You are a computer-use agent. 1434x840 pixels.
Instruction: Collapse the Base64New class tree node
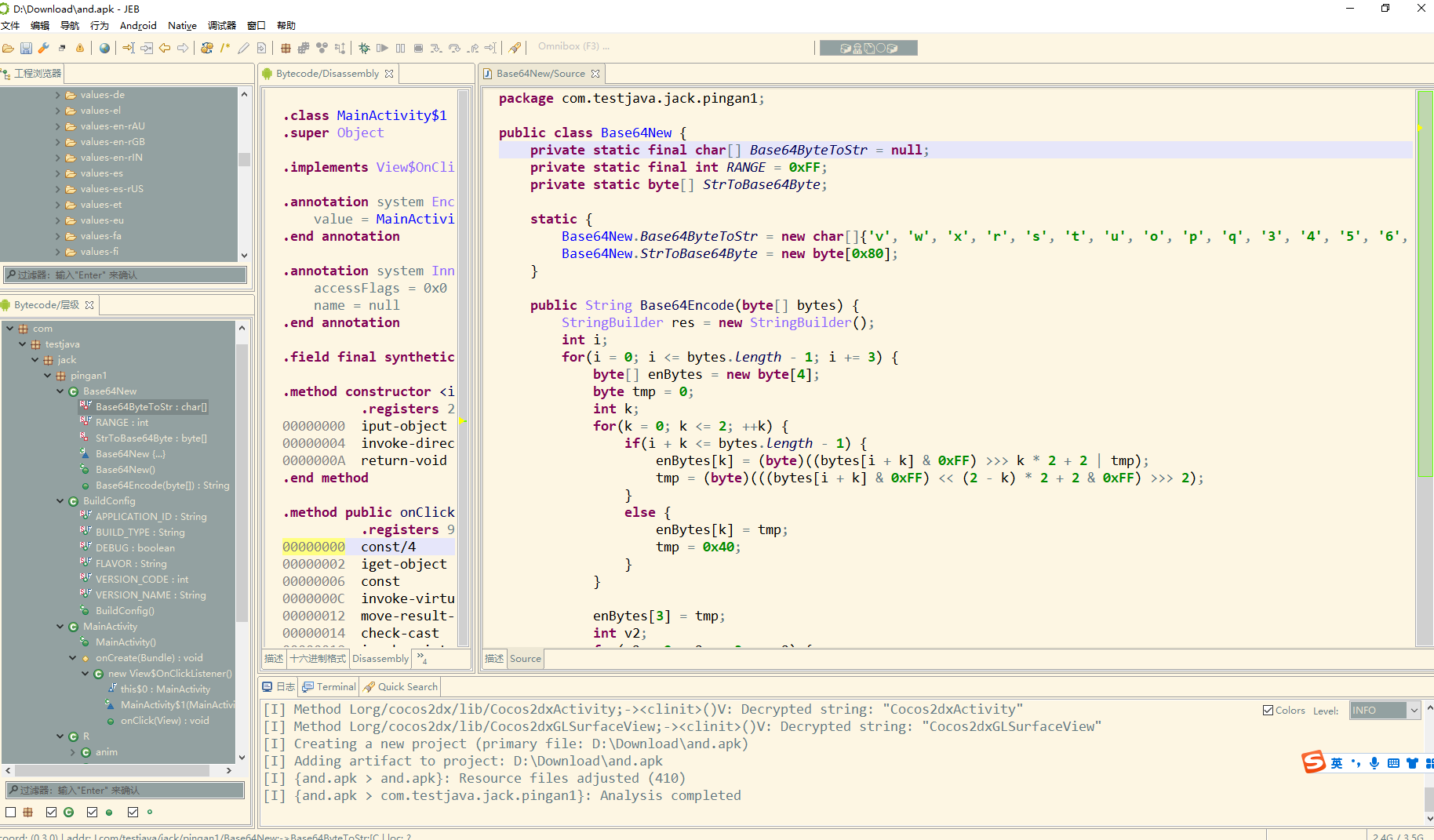click(x=60, y=391)
